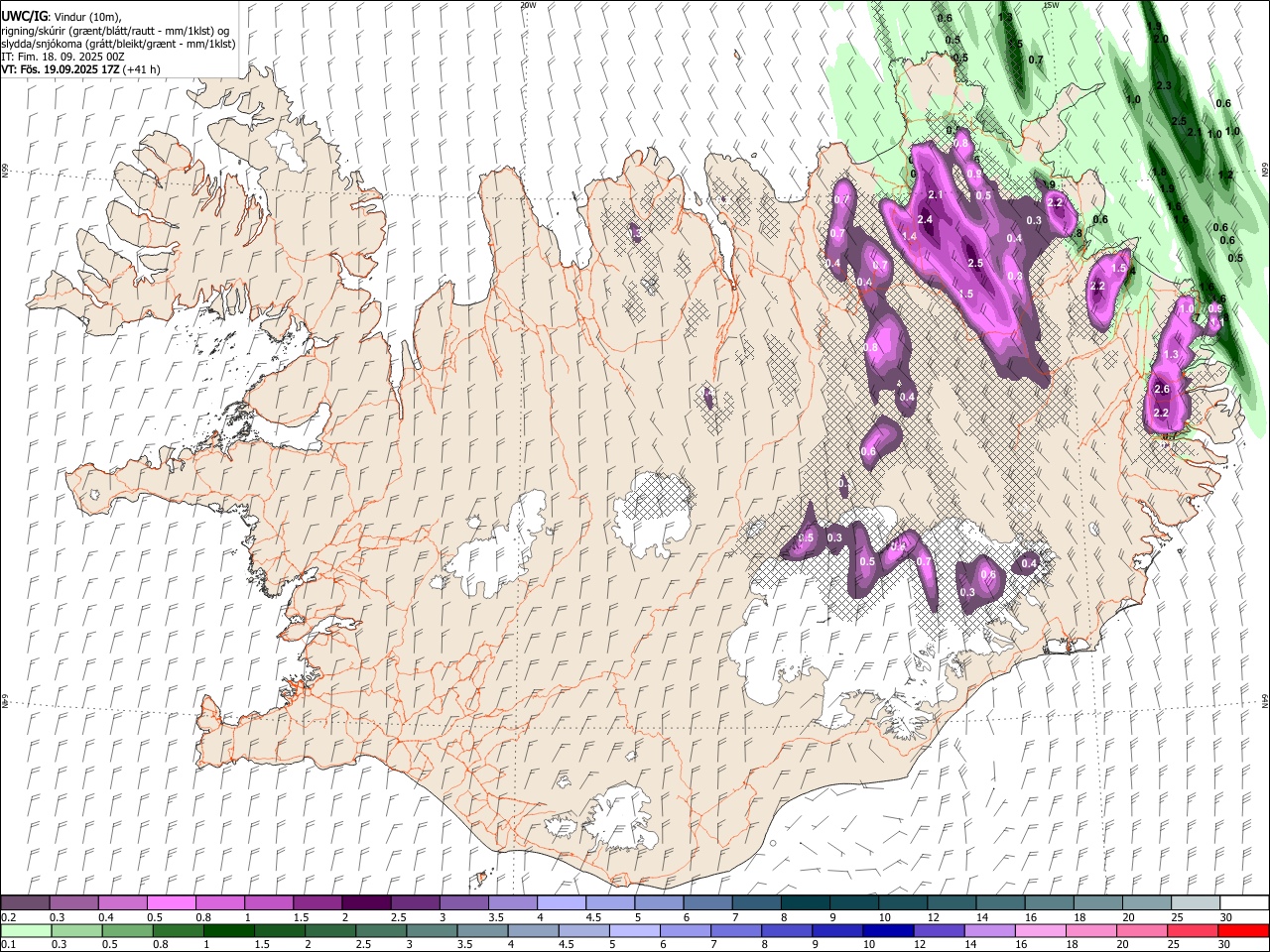Click the lavender upper-row swatch labeled 4
1270x952 pixels.
click(561, 903)
